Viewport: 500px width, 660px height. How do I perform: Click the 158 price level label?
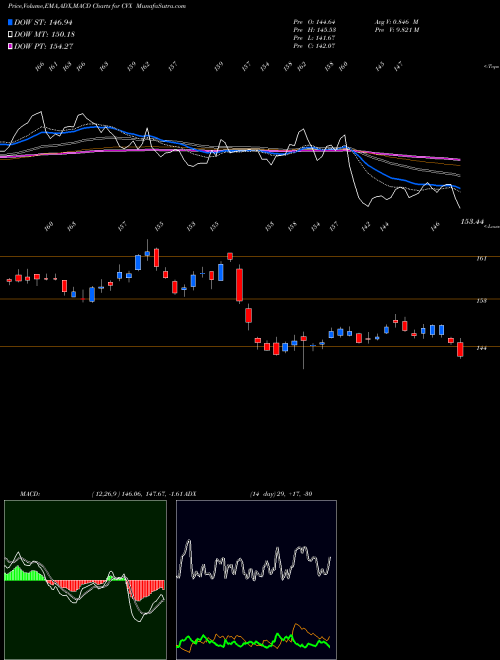point(481,301)
